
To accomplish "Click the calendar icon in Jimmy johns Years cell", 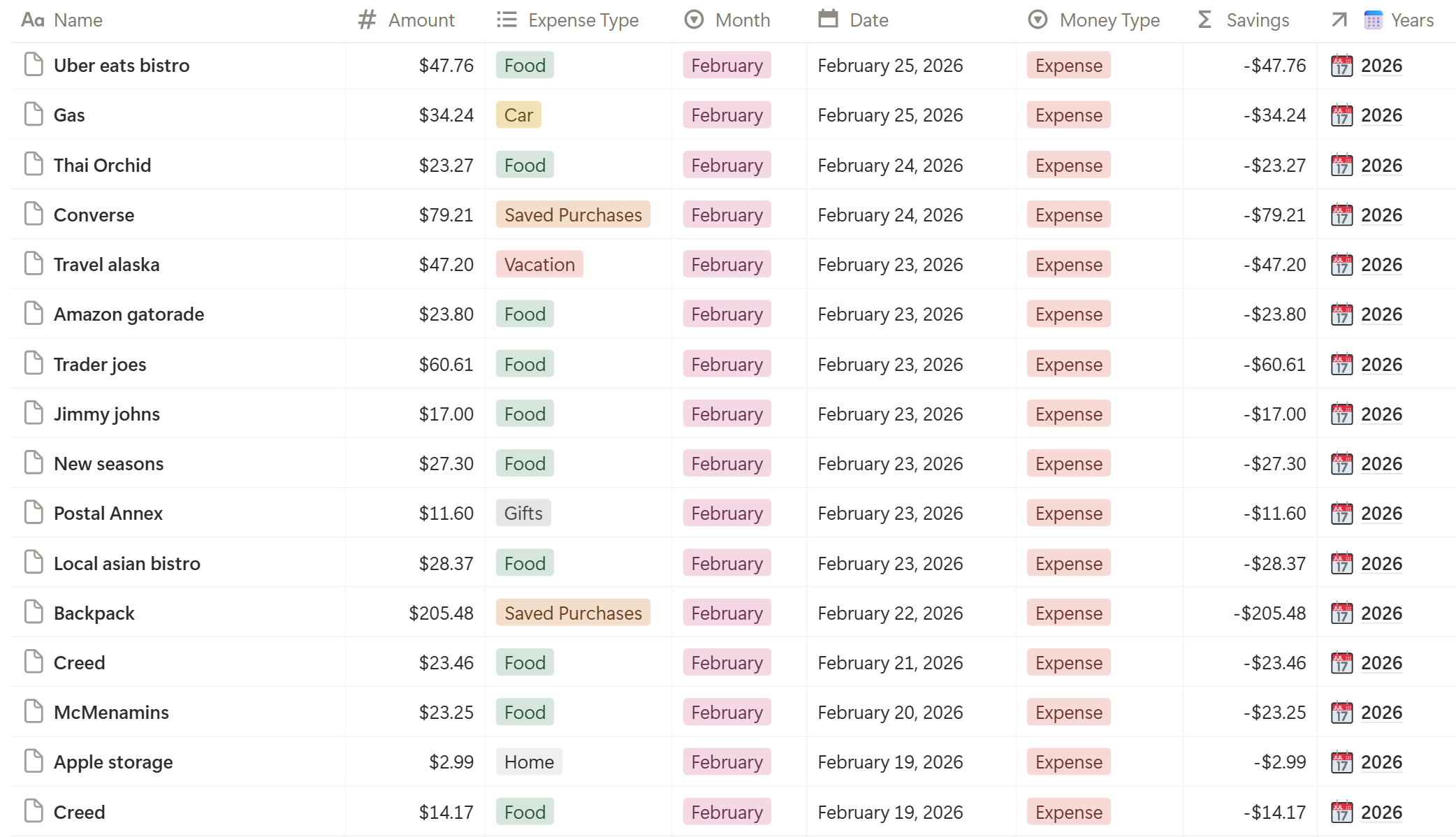I will click(x=1341, y=414).
